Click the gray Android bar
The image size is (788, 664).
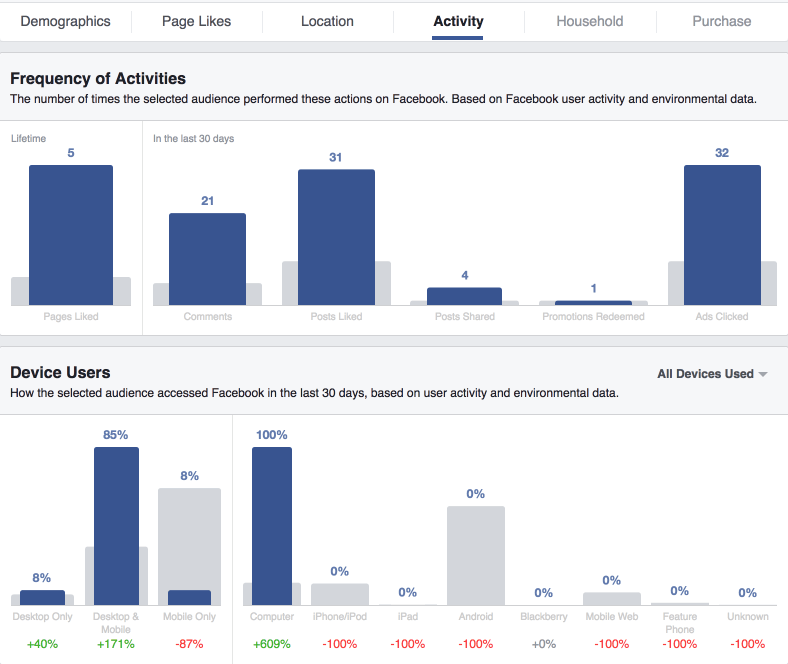[x=476, y=555]
